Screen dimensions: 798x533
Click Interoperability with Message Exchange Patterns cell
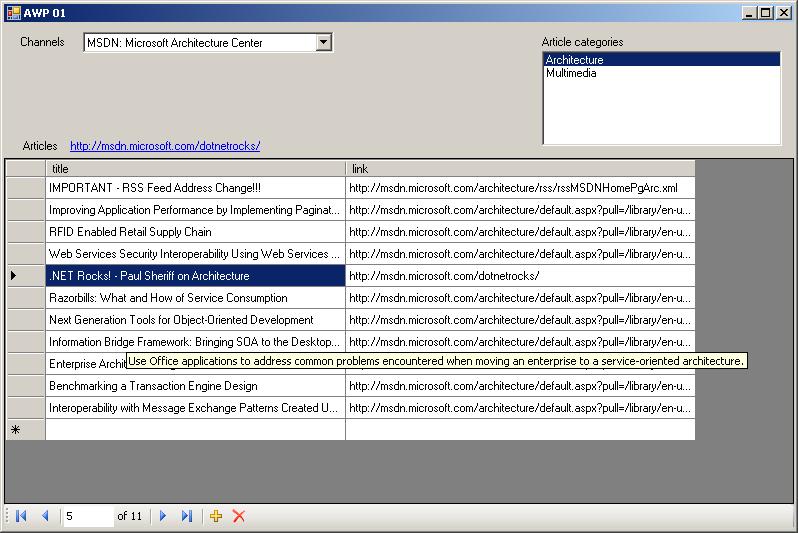point(195,408)
